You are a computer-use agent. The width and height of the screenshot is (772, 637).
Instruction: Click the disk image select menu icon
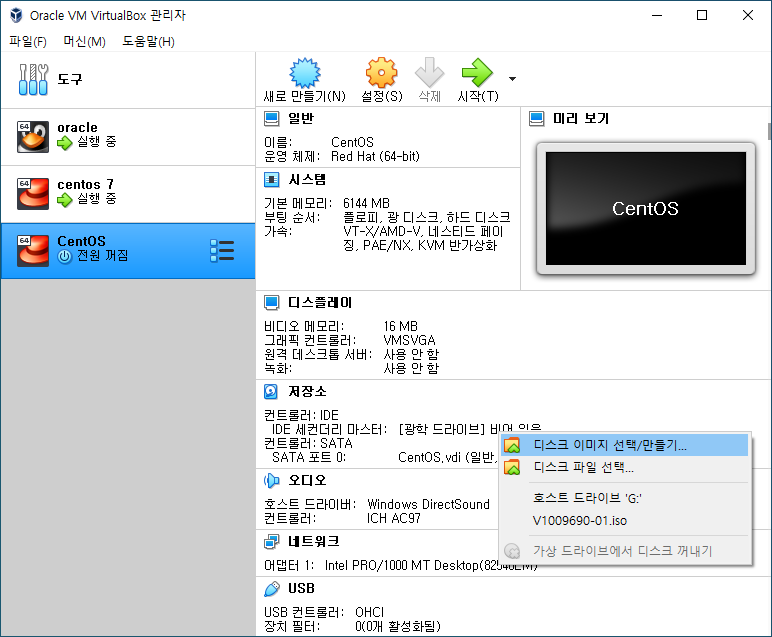pos(512,446)
